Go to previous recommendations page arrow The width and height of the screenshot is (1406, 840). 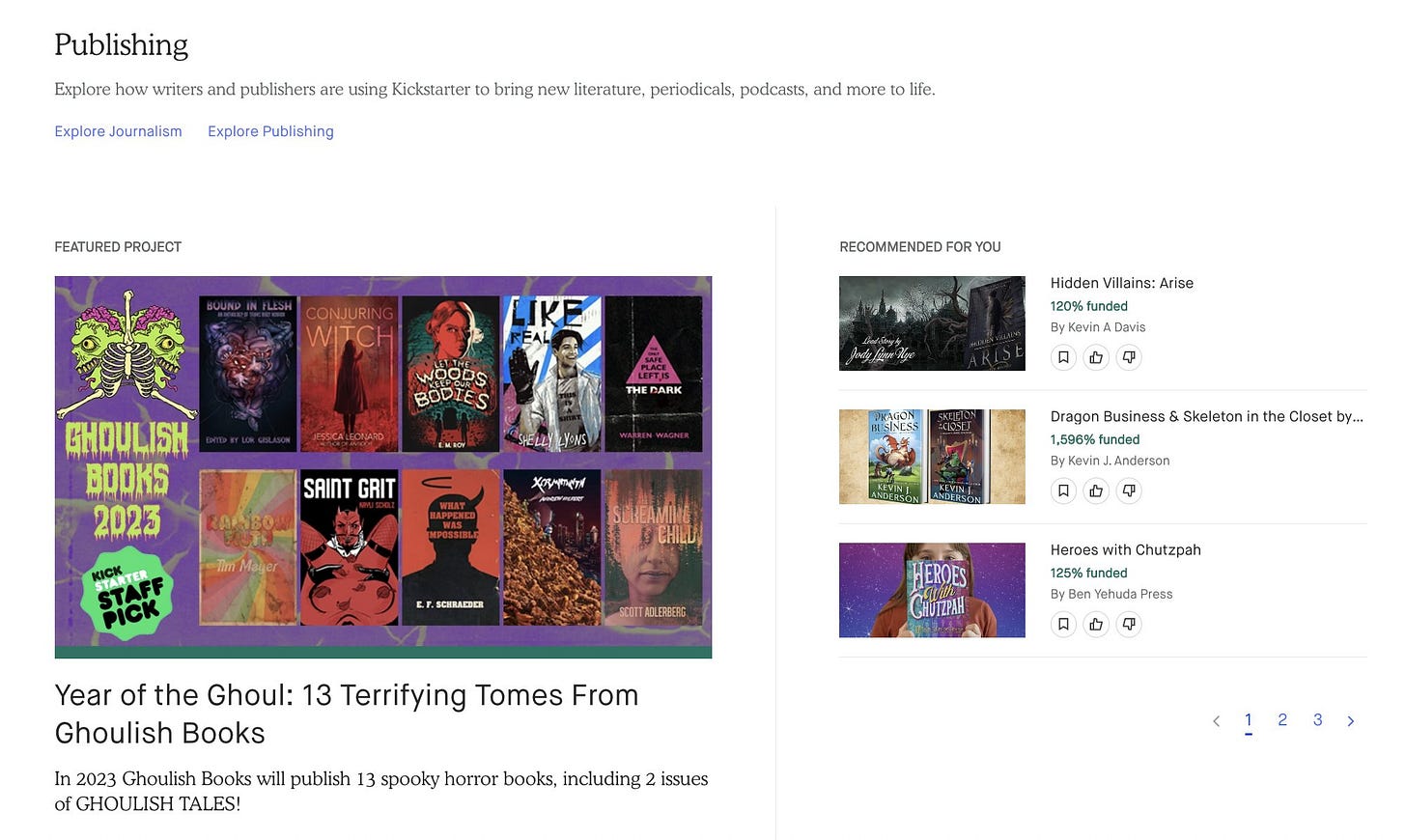tap(1216, 720)
